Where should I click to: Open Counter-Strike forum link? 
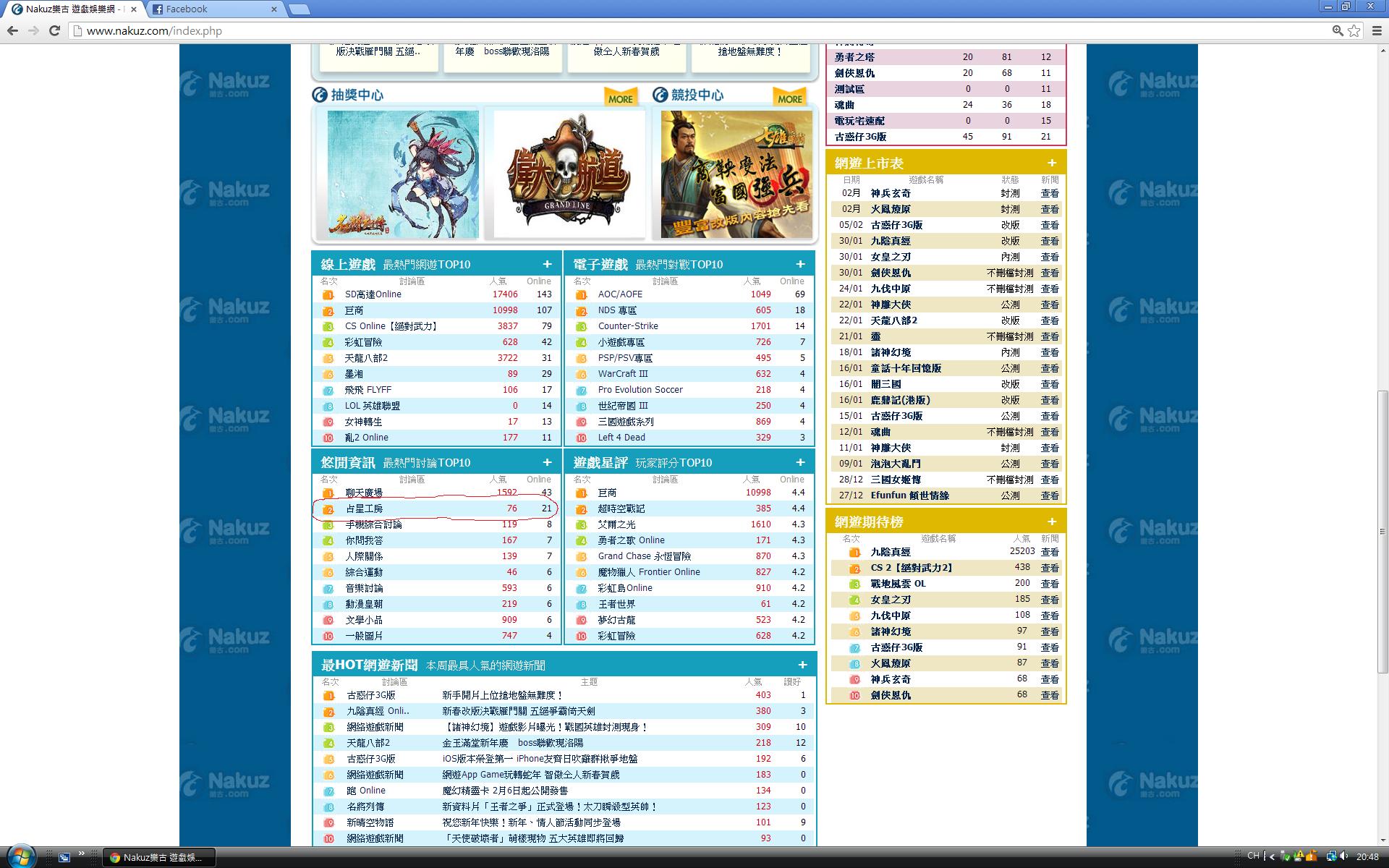628,326
